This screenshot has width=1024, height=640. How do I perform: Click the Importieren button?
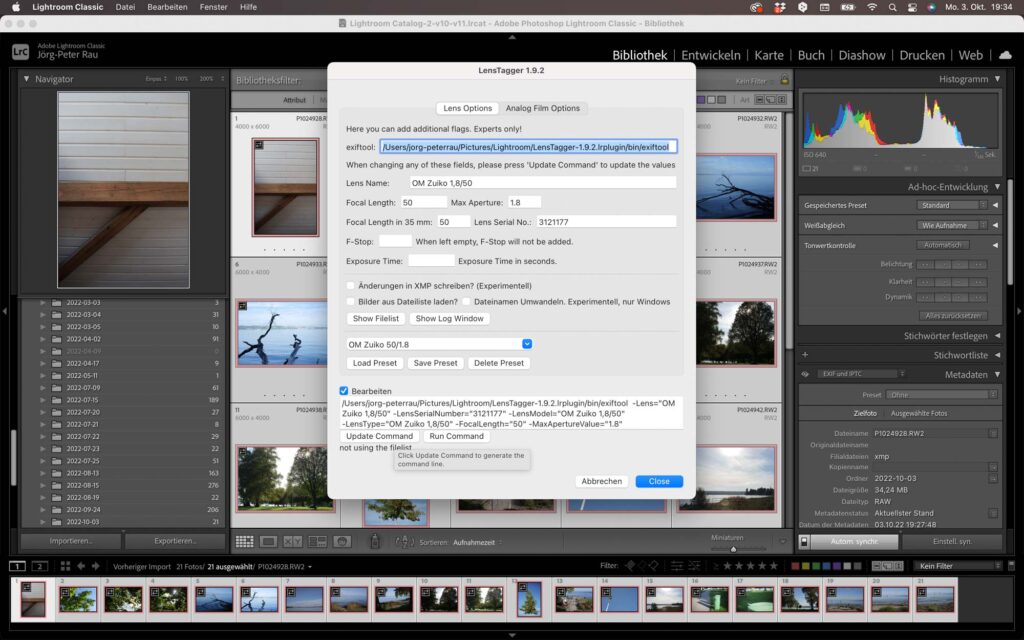click(x=71, y=541)
